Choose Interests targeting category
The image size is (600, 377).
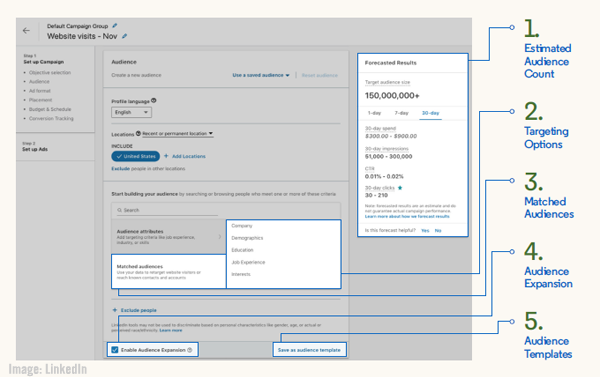(x=241, y=274)
